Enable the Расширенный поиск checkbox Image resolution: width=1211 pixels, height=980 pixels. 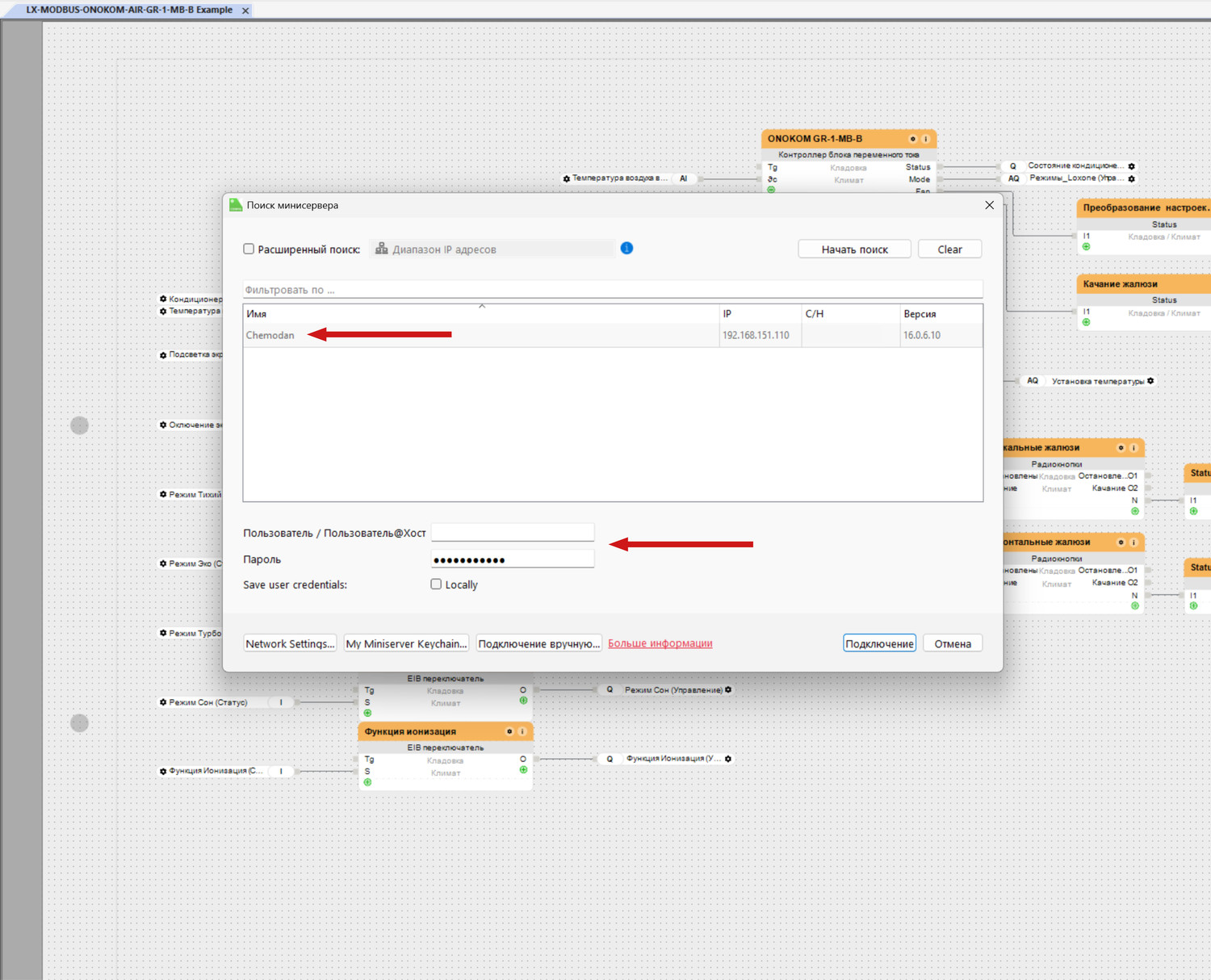coord(249,249)
